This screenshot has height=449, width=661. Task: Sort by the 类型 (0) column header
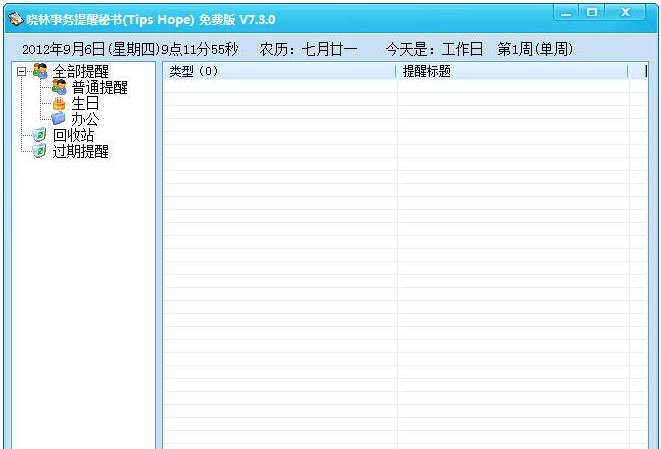[279, 71]
